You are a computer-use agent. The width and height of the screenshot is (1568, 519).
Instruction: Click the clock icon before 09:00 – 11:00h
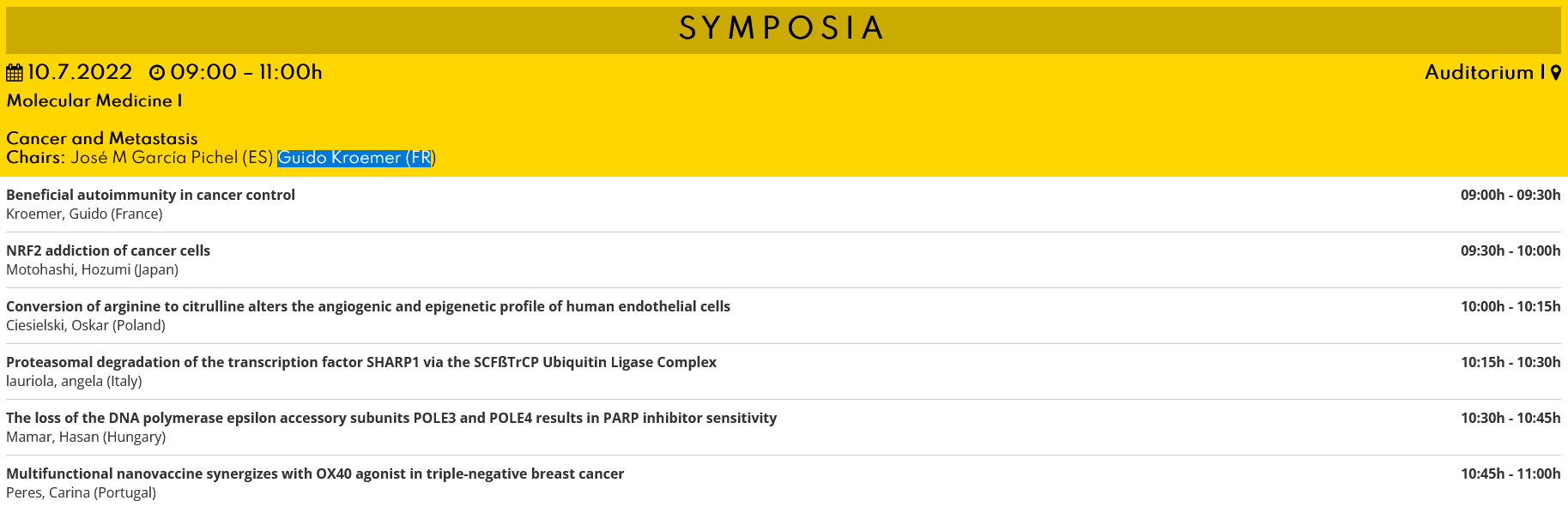coord(157,73)
